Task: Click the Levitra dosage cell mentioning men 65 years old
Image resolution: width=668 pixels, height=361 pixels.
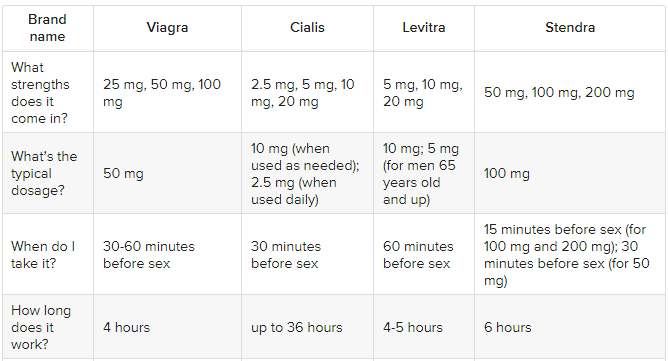Action: coord(423,173)
